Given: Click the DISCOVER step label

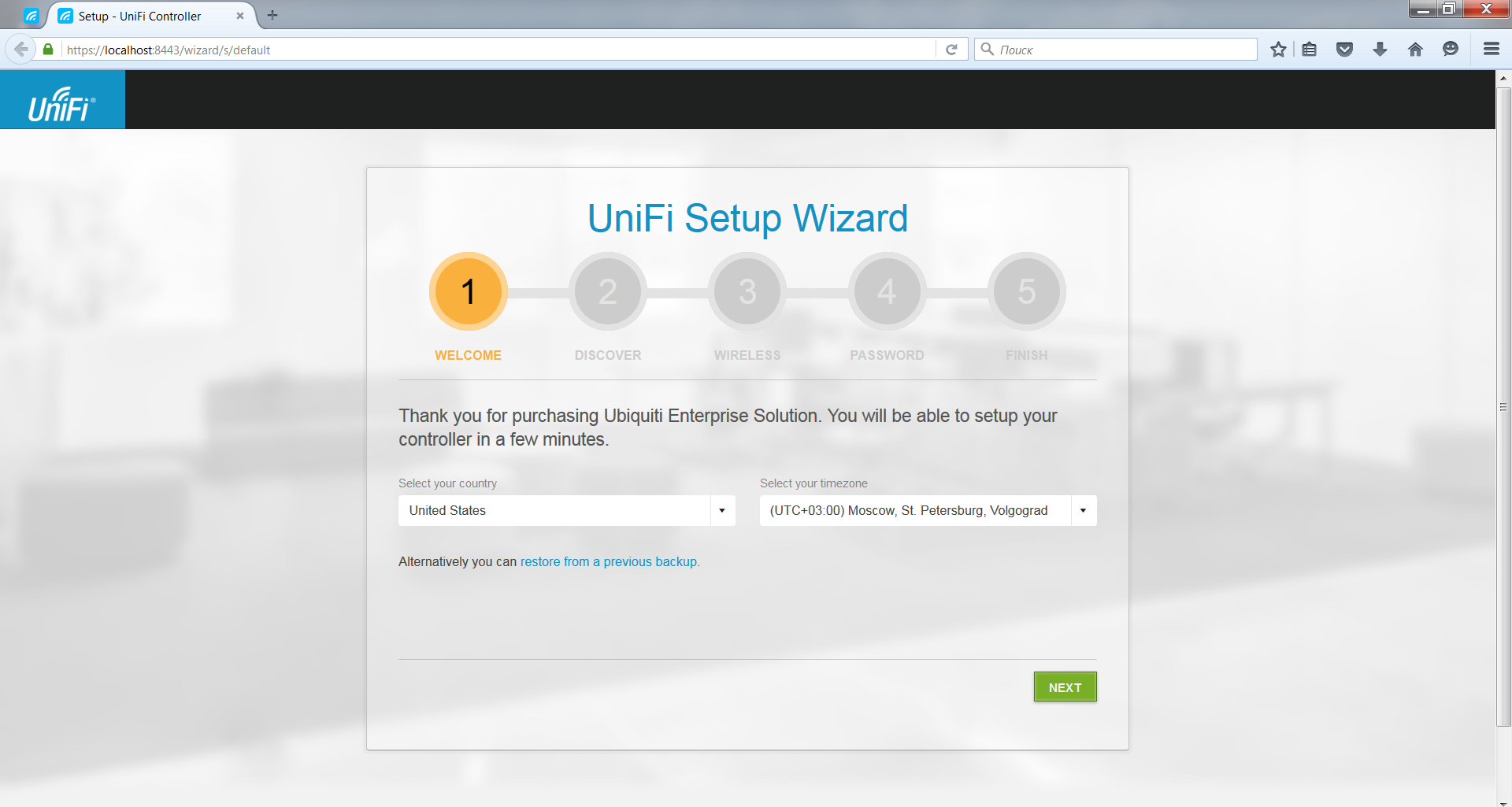Looking at the screenshot, I should 608,355.
